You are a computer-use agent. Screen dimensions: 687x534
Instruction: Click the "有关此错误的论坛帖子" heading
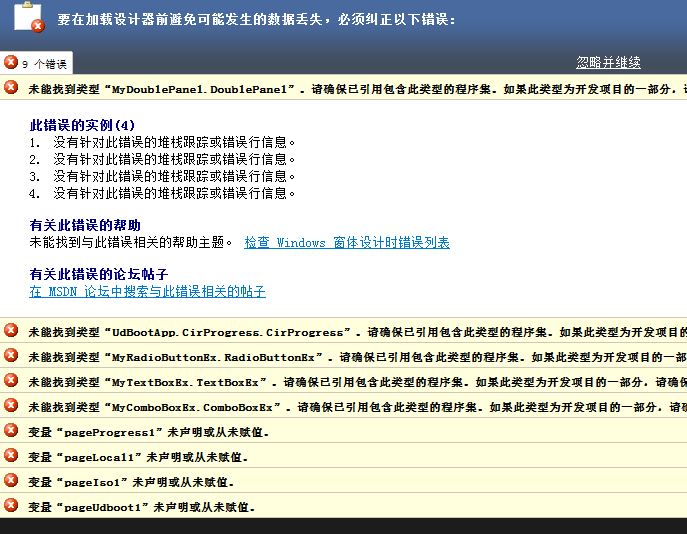[x=98, y=274]
